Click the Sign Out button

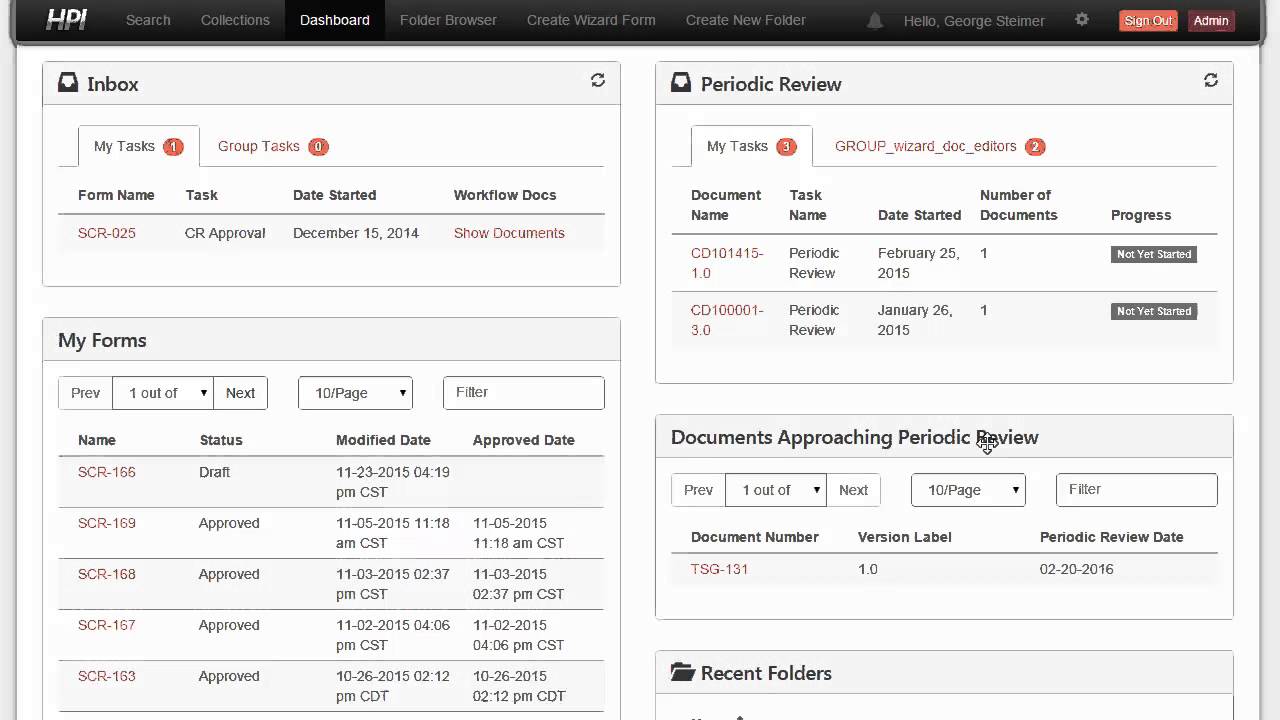[1148, 21]
